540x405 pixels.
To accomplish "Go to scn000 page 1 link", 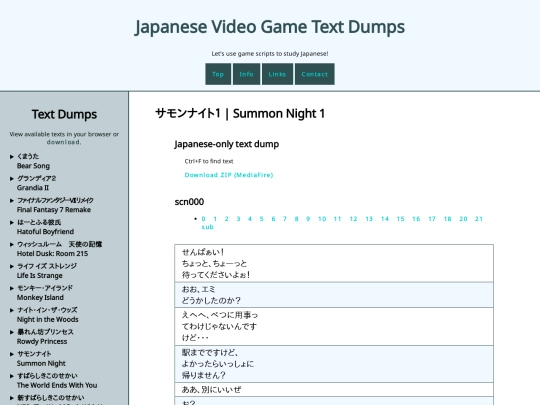I will (215, 219).
